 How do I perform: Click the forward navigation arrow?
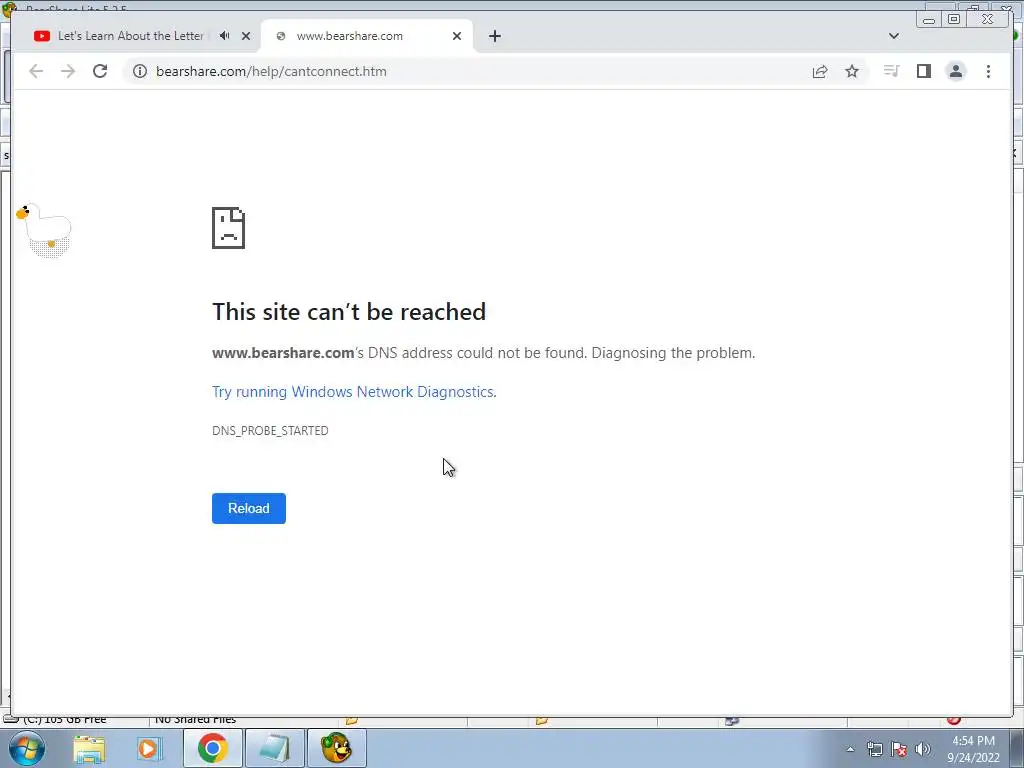tap(68, 71)
